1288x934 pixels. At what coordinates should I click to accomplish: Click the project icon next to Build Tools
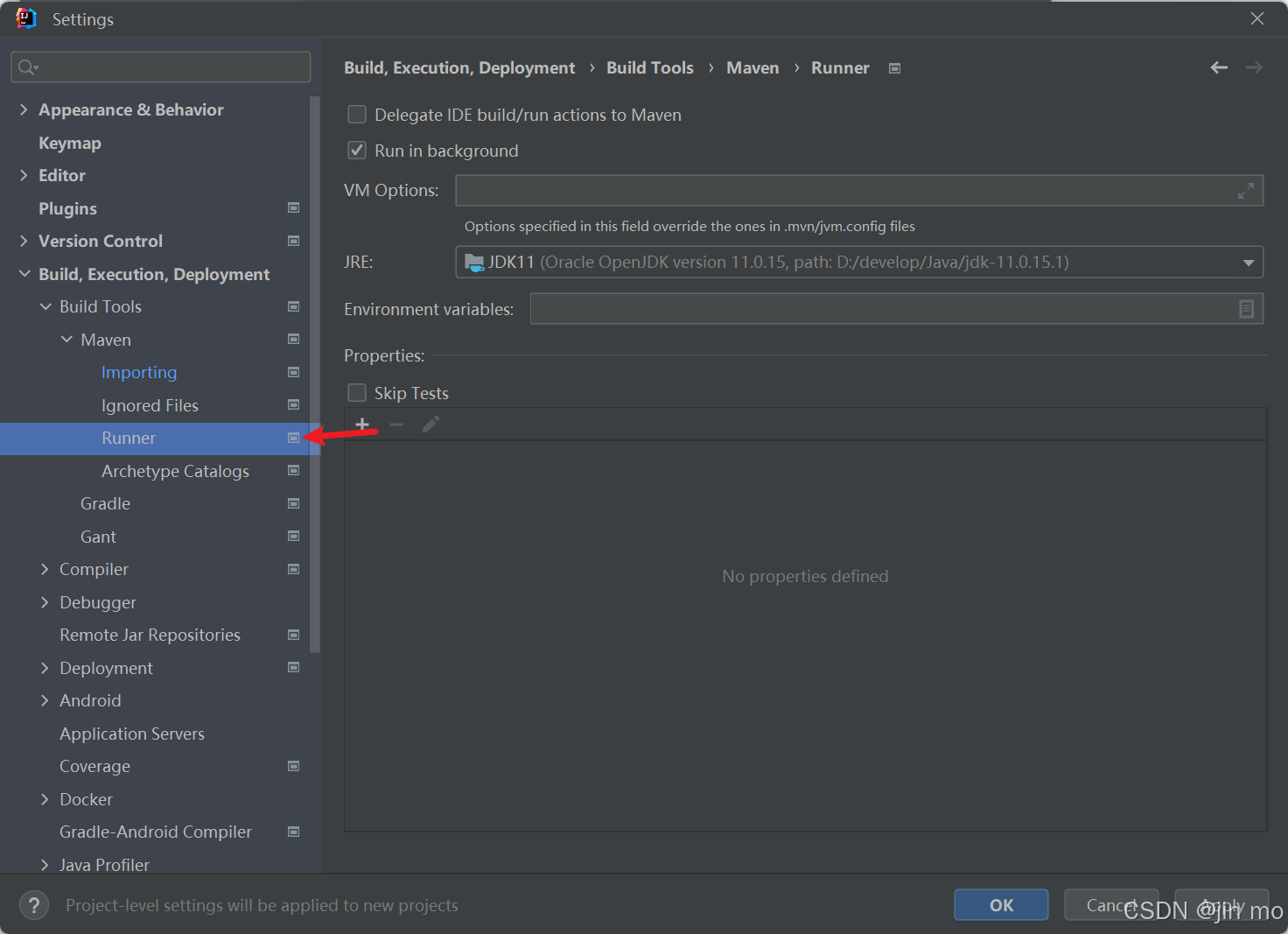(294, 306)
